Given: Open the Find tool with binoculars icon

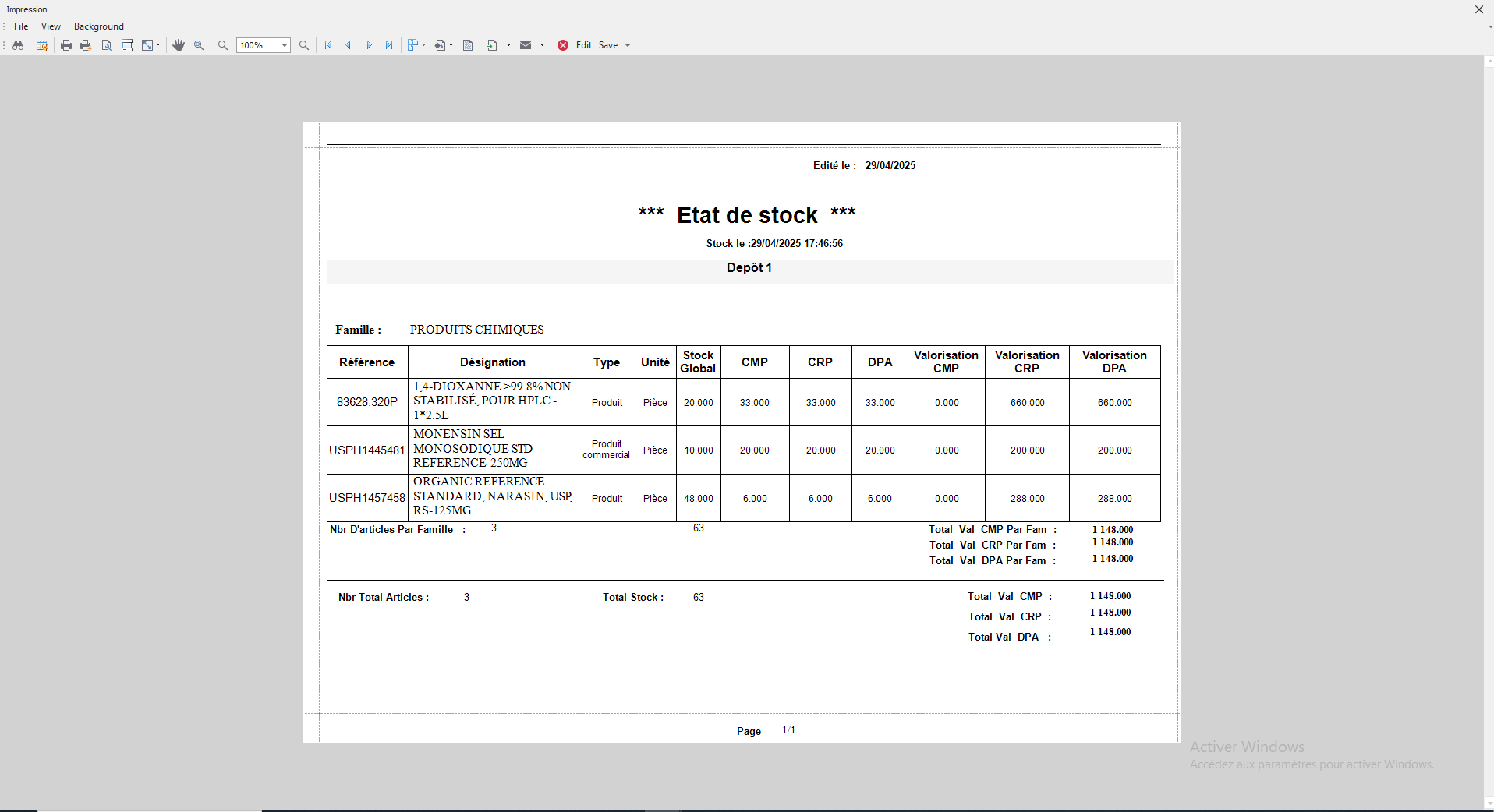Looking at the screenshot, I should (x=18, y=45).
